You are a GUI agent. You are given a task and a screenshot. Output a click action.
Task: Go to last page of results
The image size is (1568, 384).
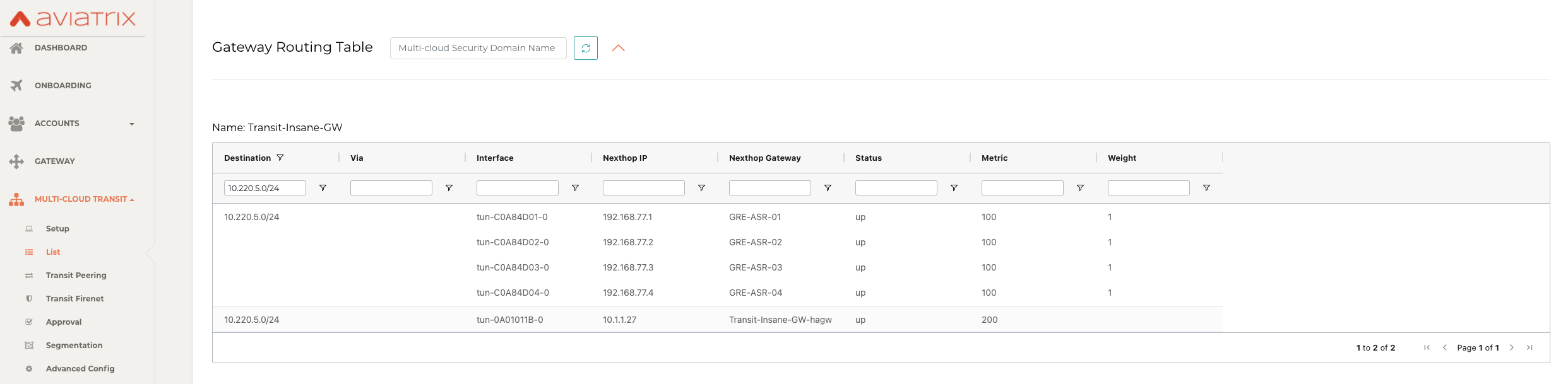click(1529, 347)
